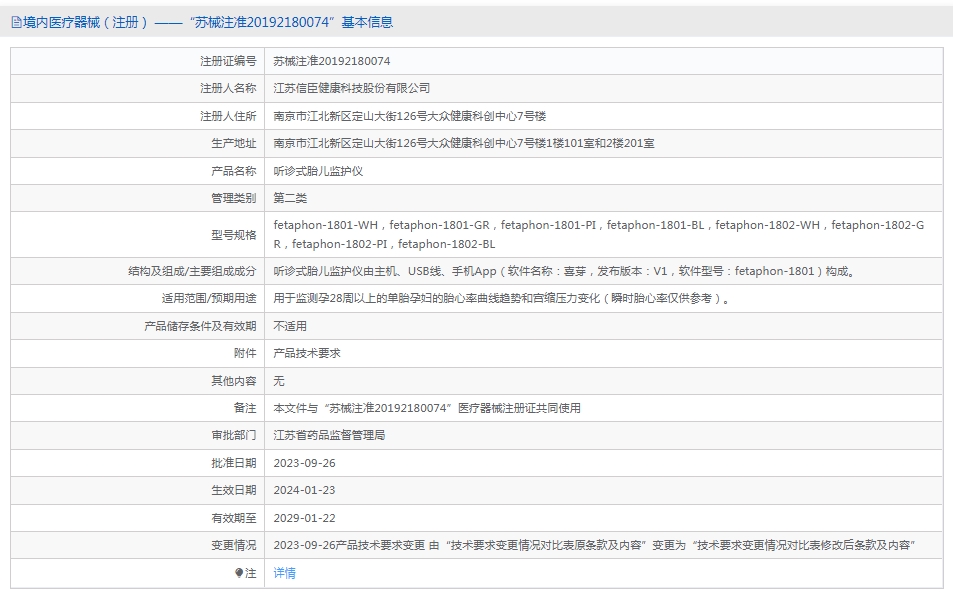Click effective date 2024-01-23
This screenshot has width=953, height=597.
[x=304, y=490]
